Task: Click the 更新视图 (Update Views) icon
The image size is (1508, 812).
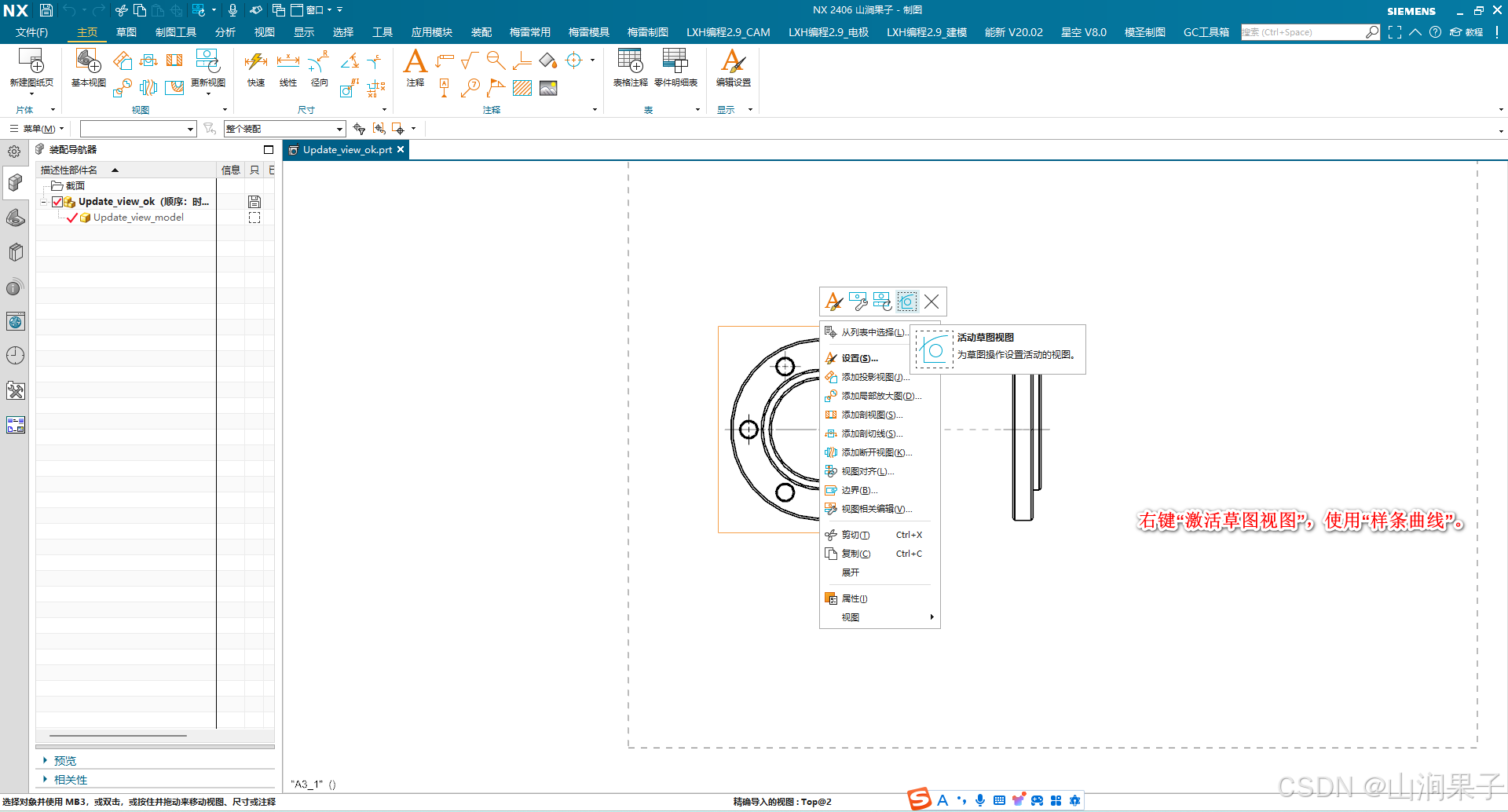Action: (207, 61)
